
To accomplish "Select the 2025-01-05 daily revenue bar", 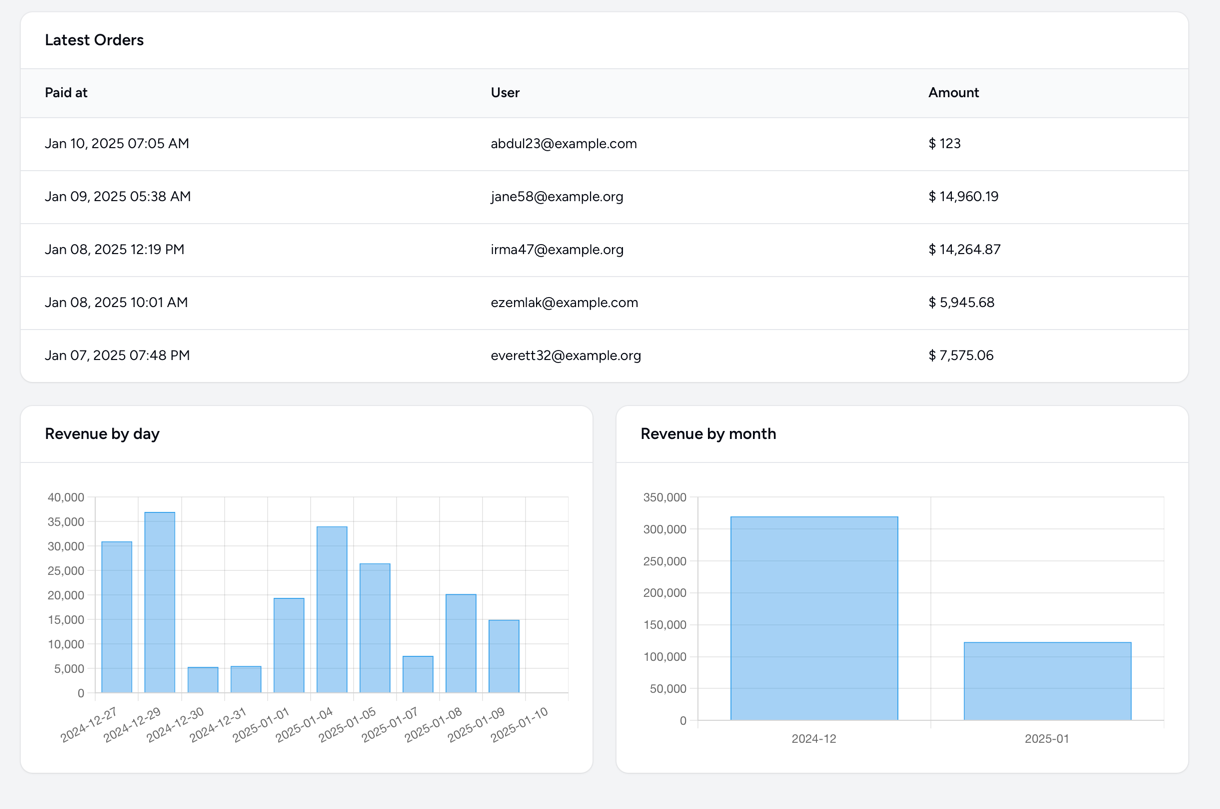I will coord(375,628).
